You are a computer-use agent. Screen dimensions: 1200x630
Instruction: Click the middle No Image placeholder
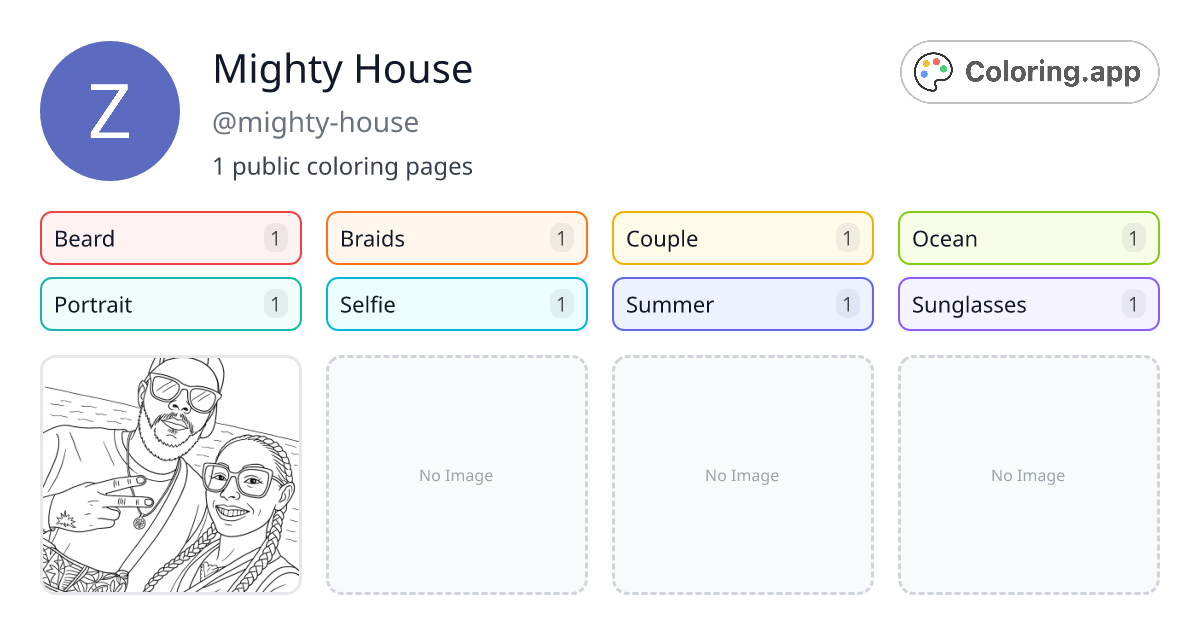pos(742,475)
